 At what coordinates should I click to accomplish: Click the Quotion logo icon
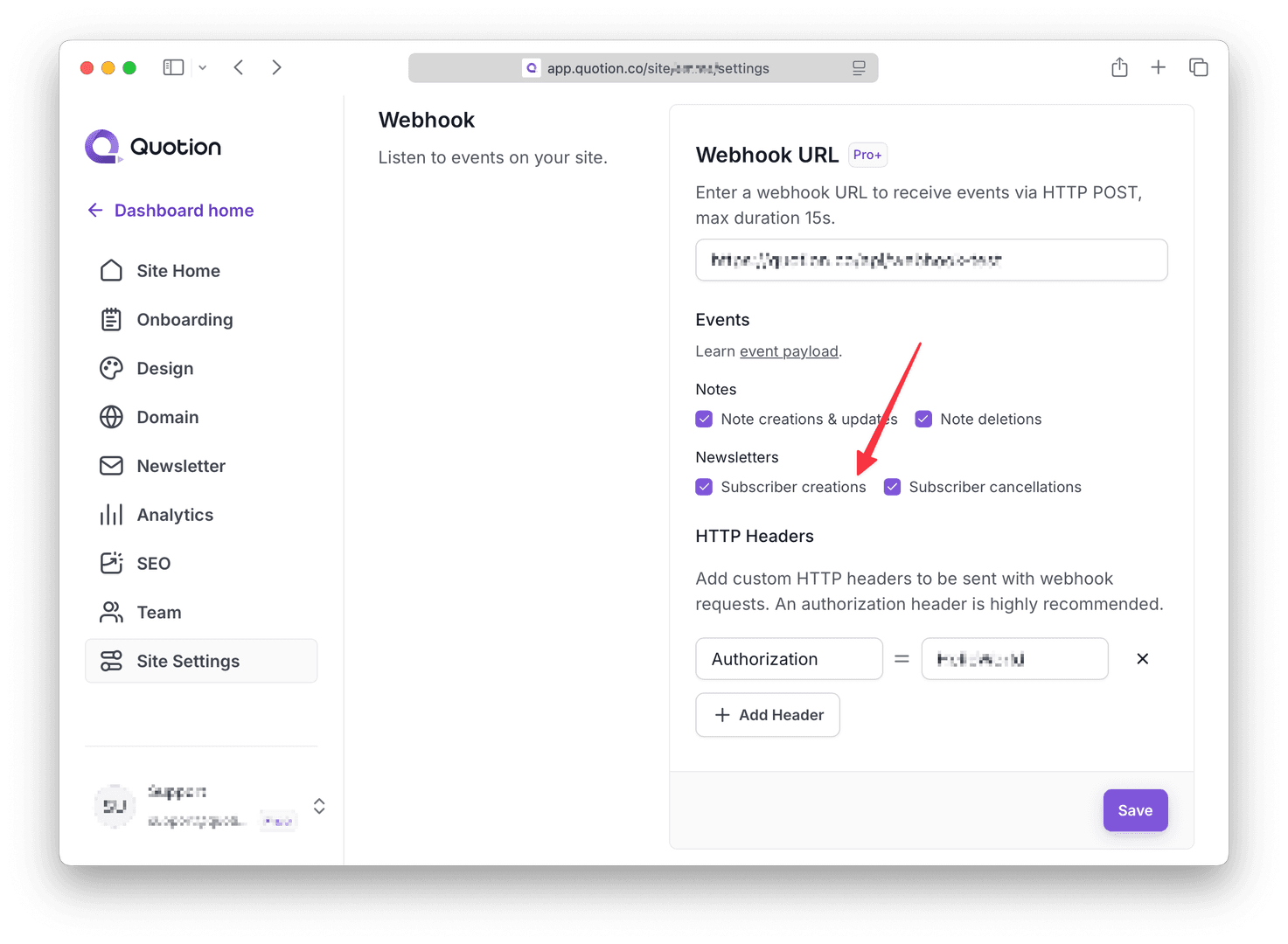pos(102,147)
